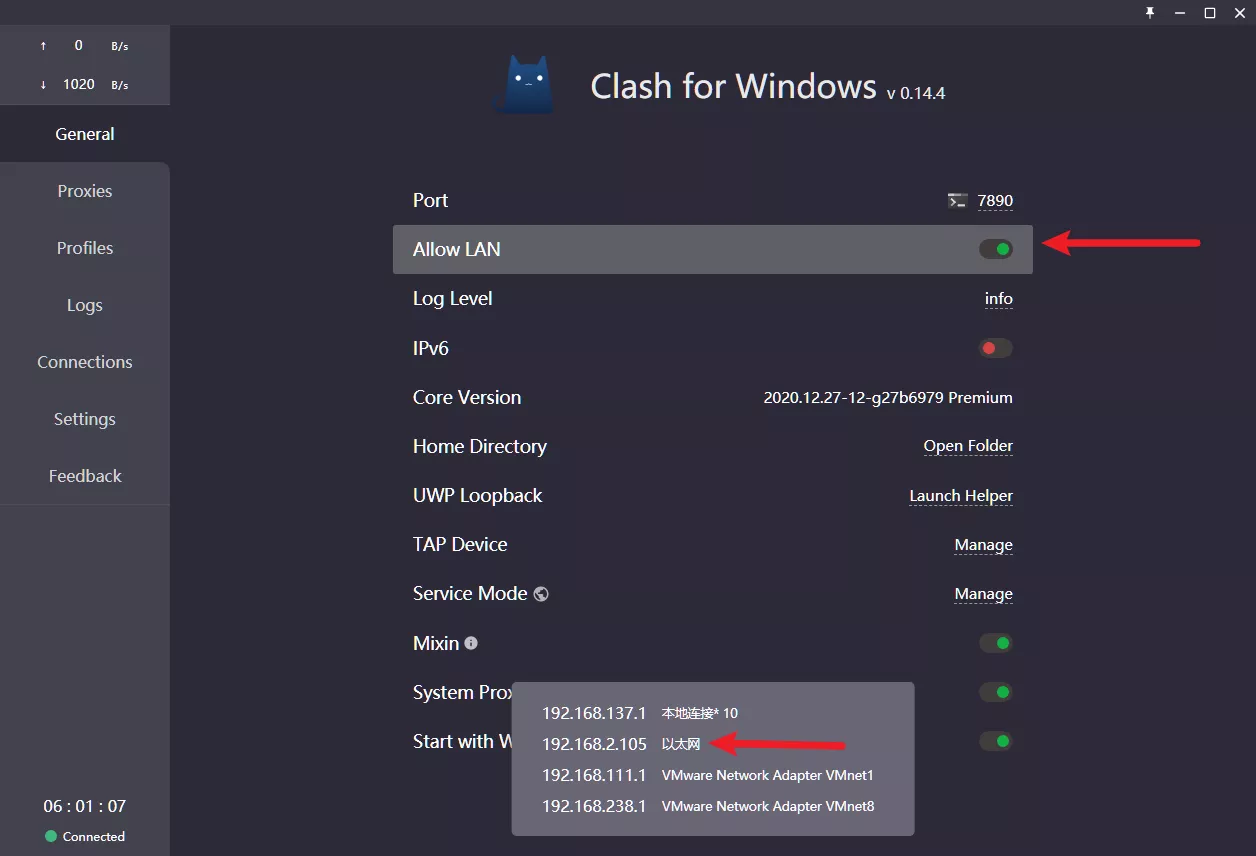Open the Profiles section

coord(84,248)
